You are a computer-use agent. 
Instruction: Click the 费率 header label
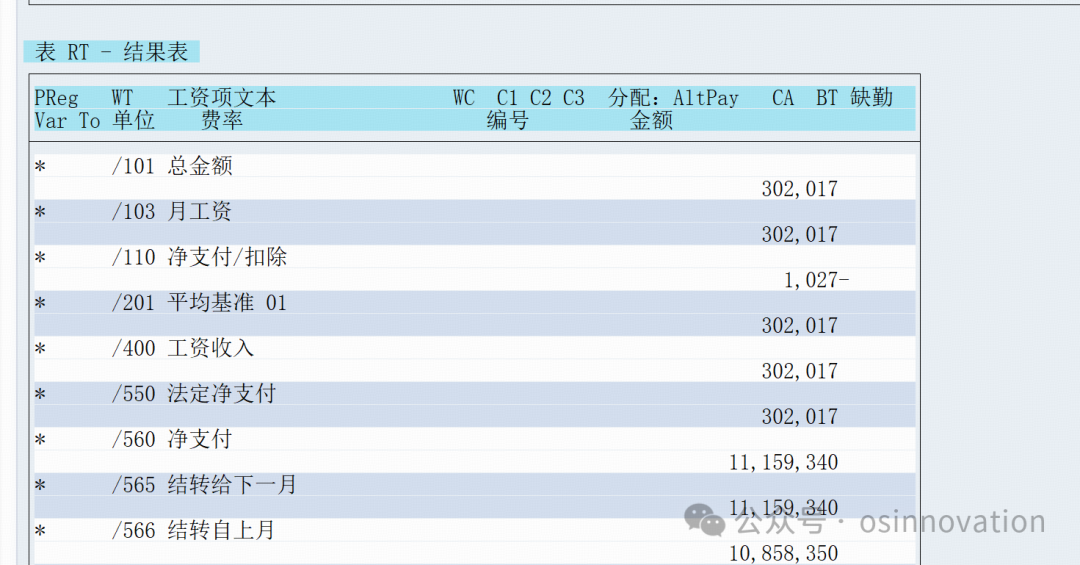tap(222, 121)
